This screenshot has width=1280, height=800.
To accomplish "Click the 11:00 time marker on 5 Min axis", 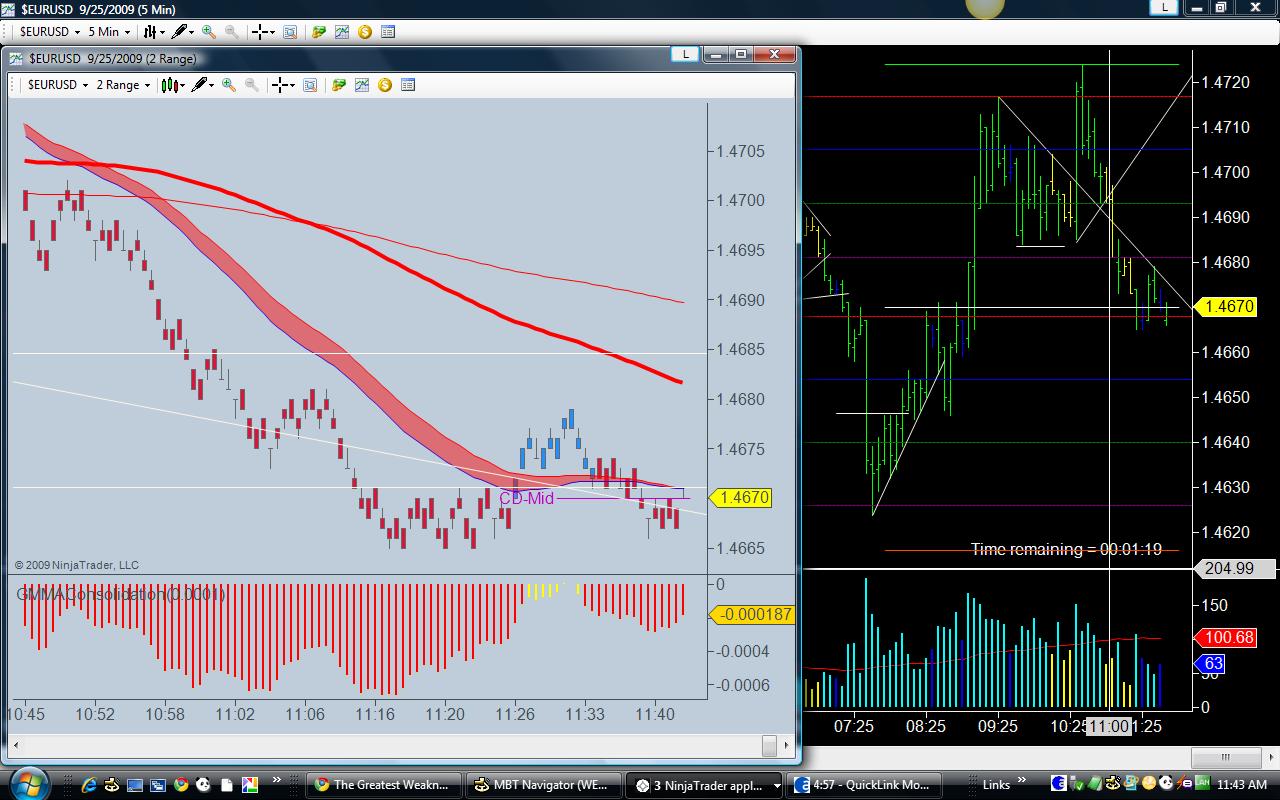I will (x=1109, y=726).
